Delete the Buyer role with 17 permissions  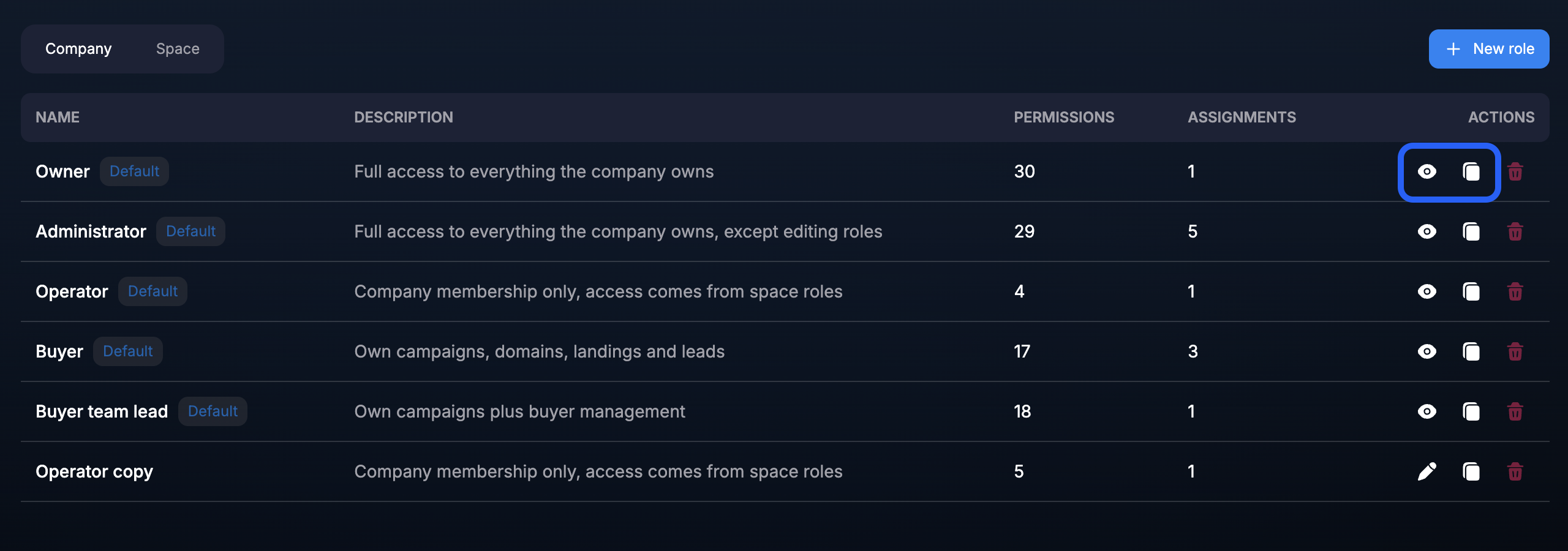pos(1515,351)
